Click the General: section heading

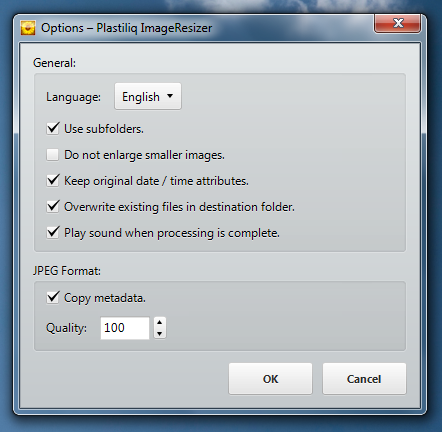[x=54, y=63]
